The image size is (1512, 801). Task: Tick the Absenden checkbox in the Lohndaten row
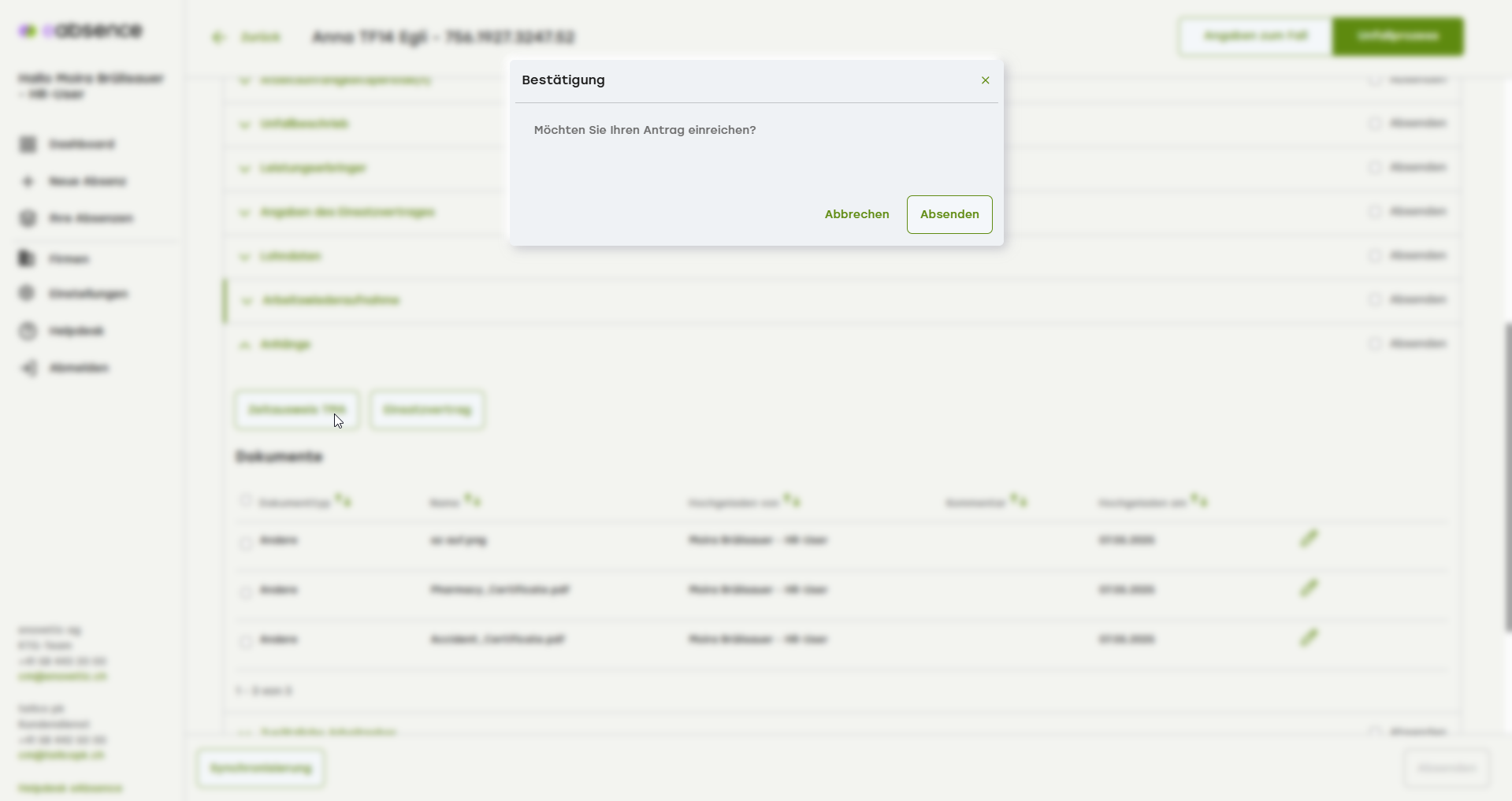point(1374,256)
